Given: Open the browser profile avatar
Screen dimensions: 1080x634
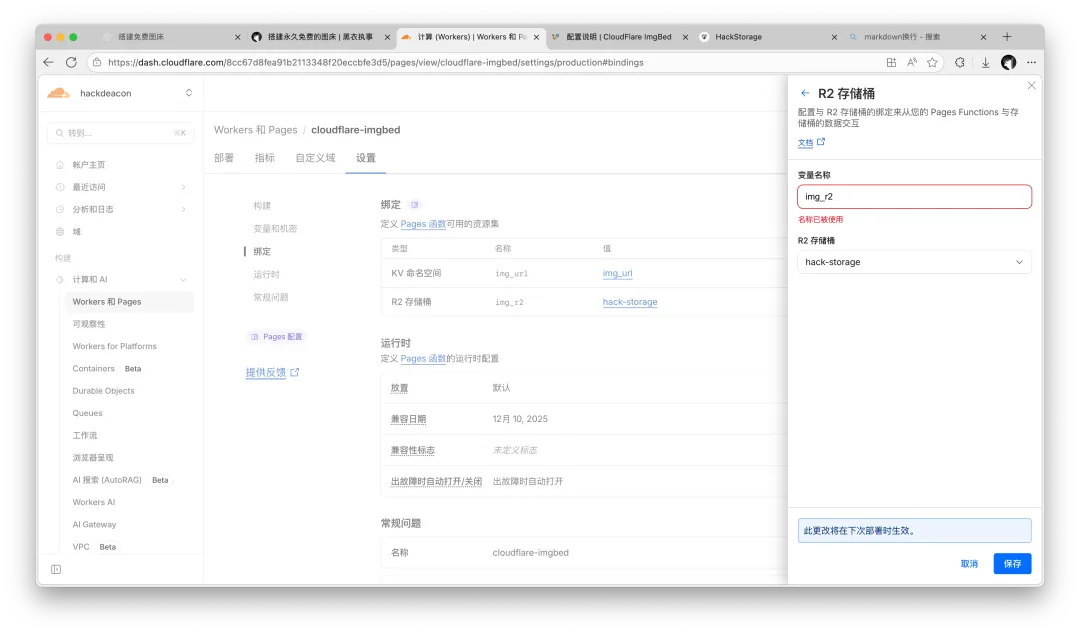Looking at the screenshot, I should (x=1008, y=62).
